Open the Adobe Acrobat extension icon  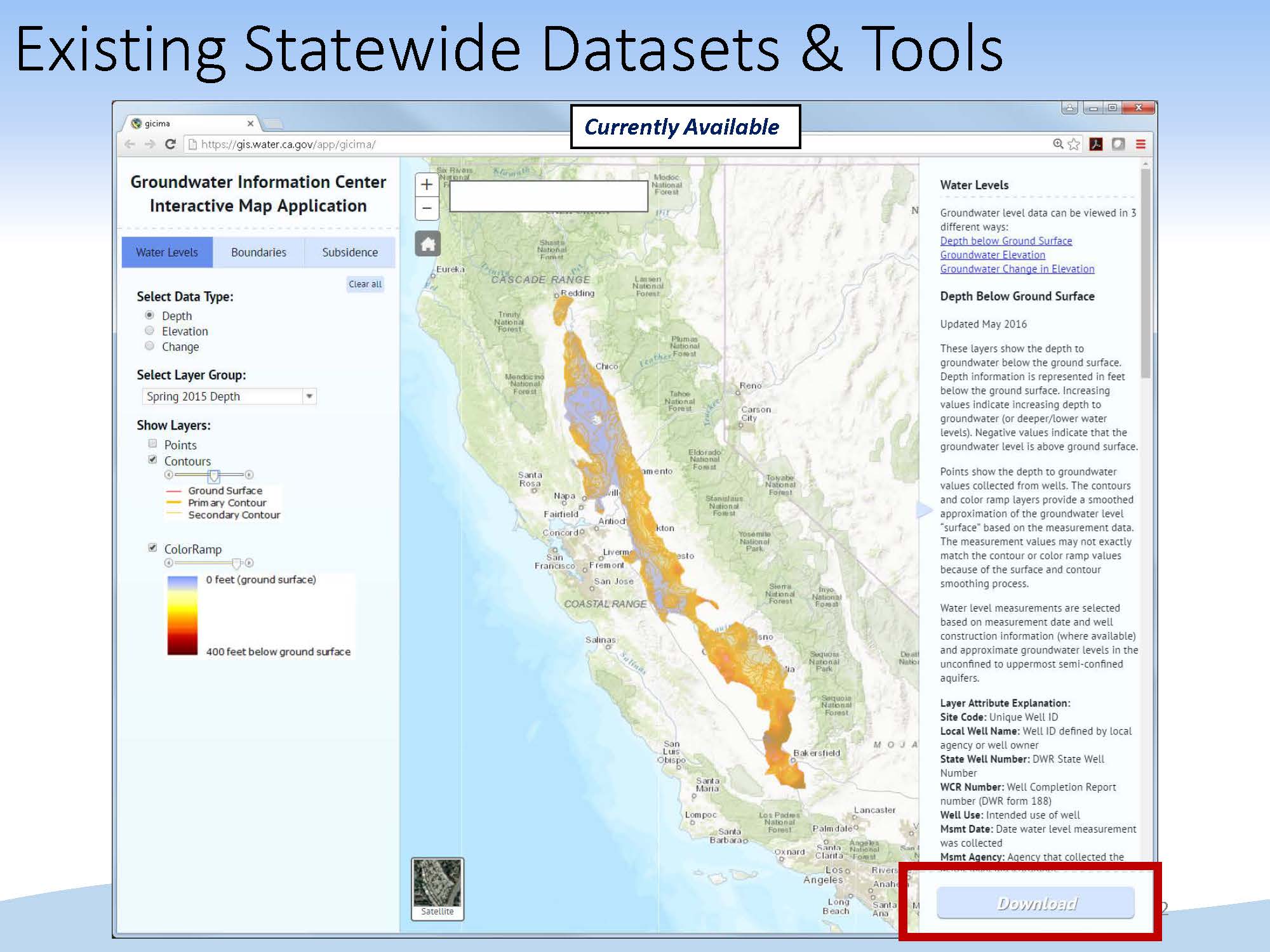1096,144
